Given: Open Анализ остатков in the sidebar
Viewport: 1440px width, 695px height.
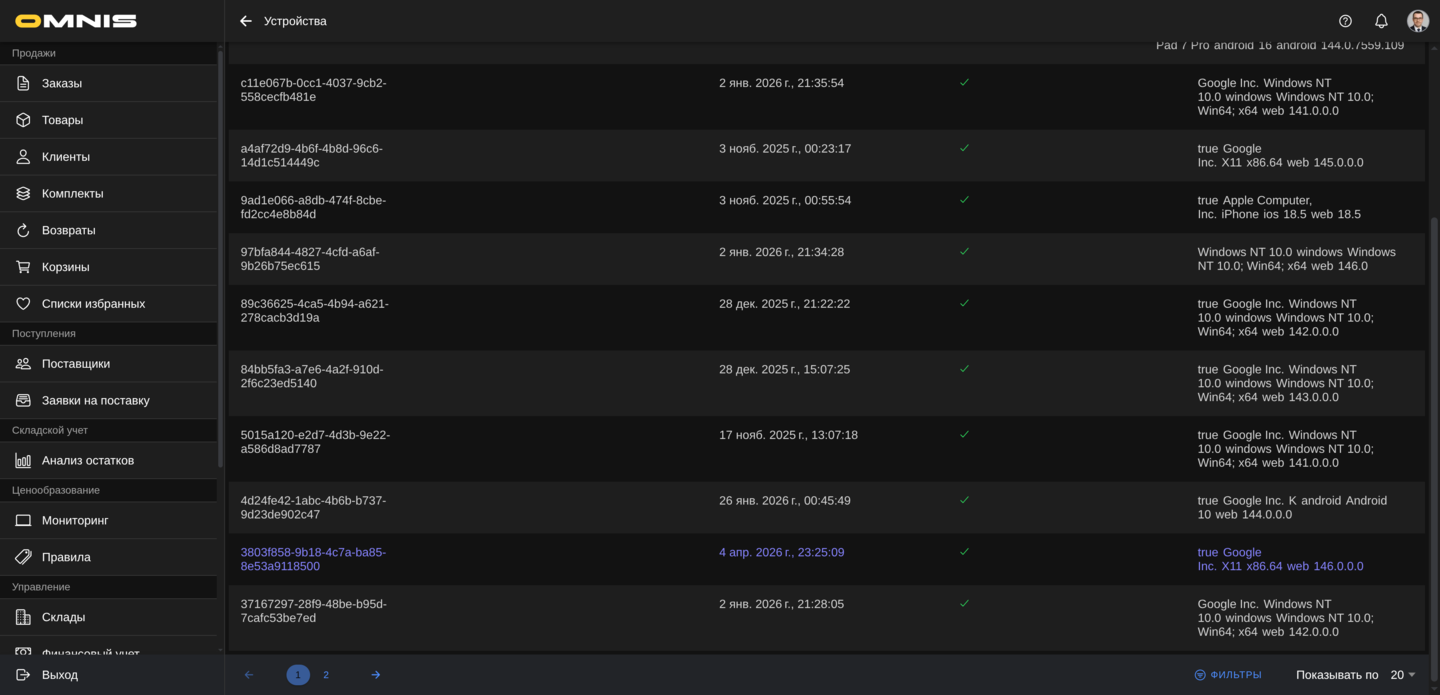Looking at the screenshot, I should [88, 460].
